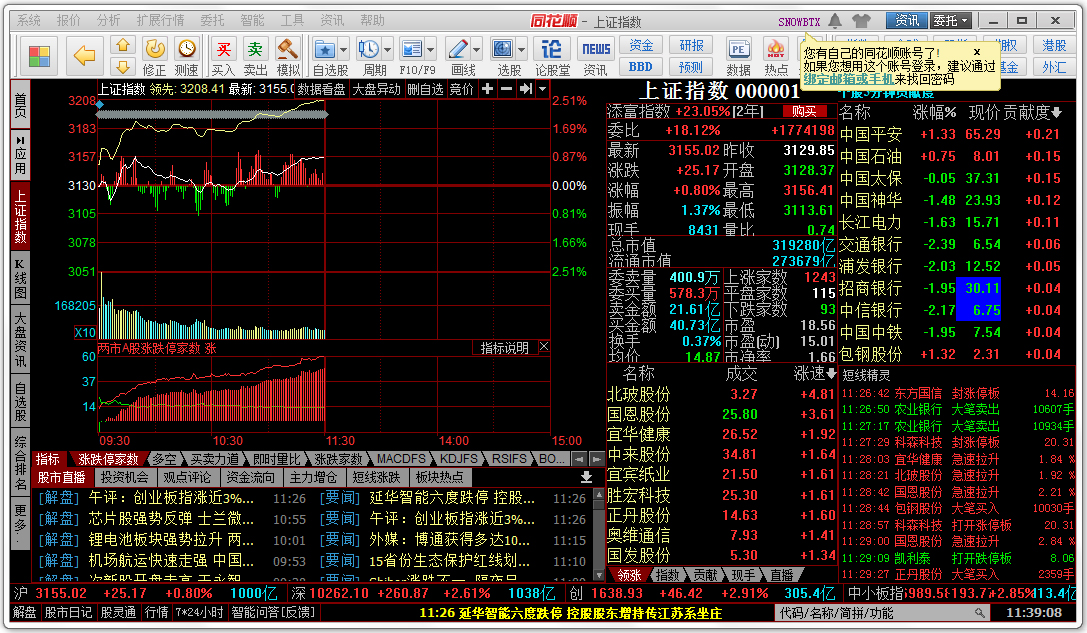Open the K线图 sidebar tab

click(x=20, y=278)
